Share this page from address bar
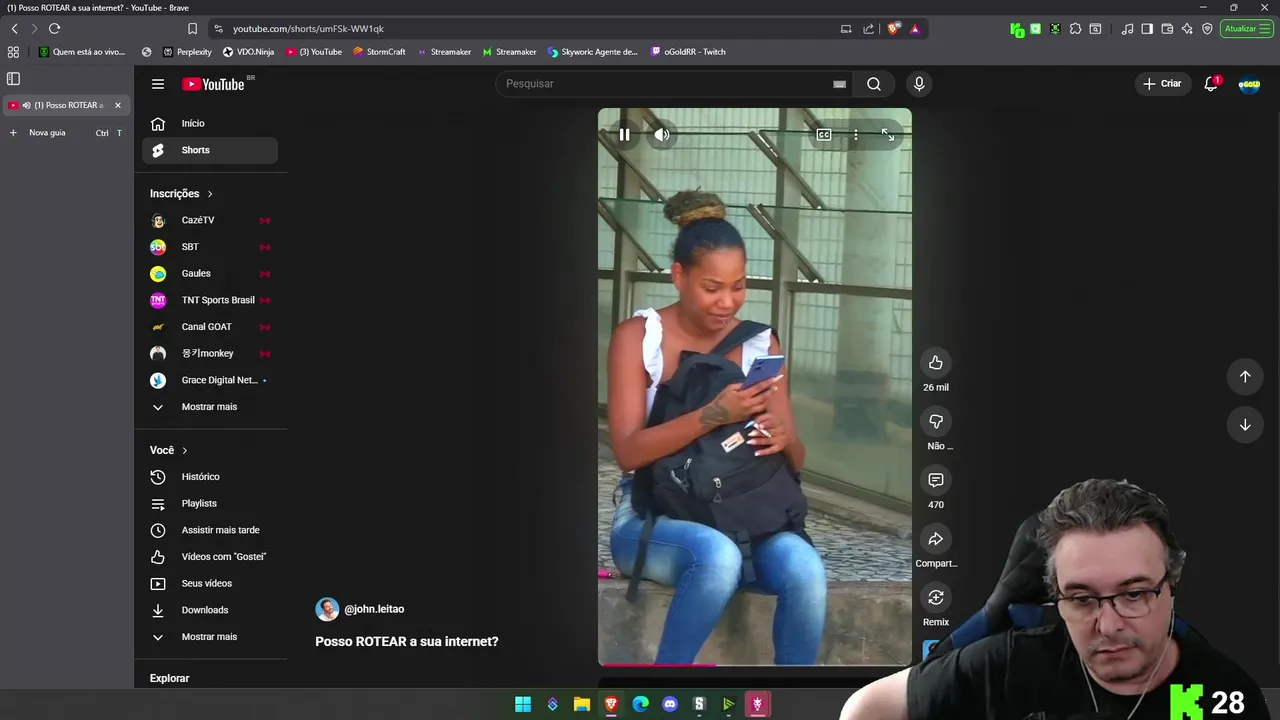1280x720 pixels. (868, 29)
